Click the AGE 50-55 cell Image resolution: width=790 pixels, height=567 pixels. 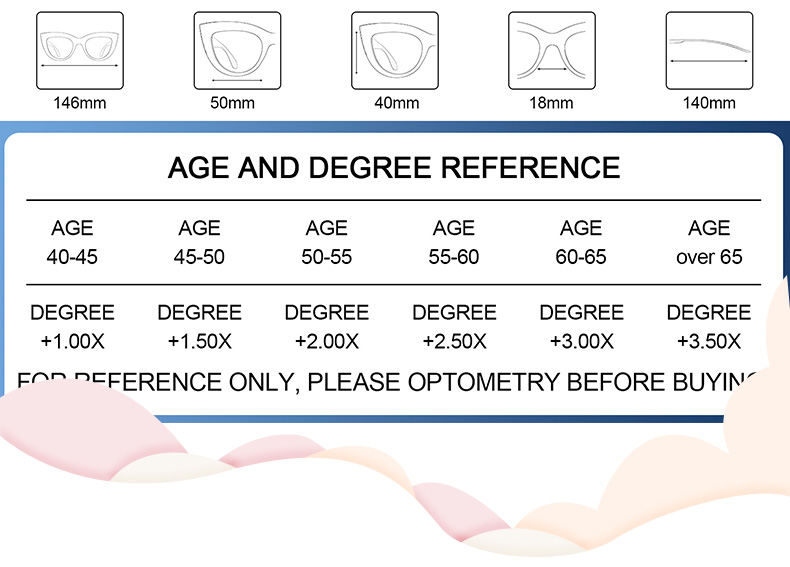pyautogui.click(x=327, y=243)
